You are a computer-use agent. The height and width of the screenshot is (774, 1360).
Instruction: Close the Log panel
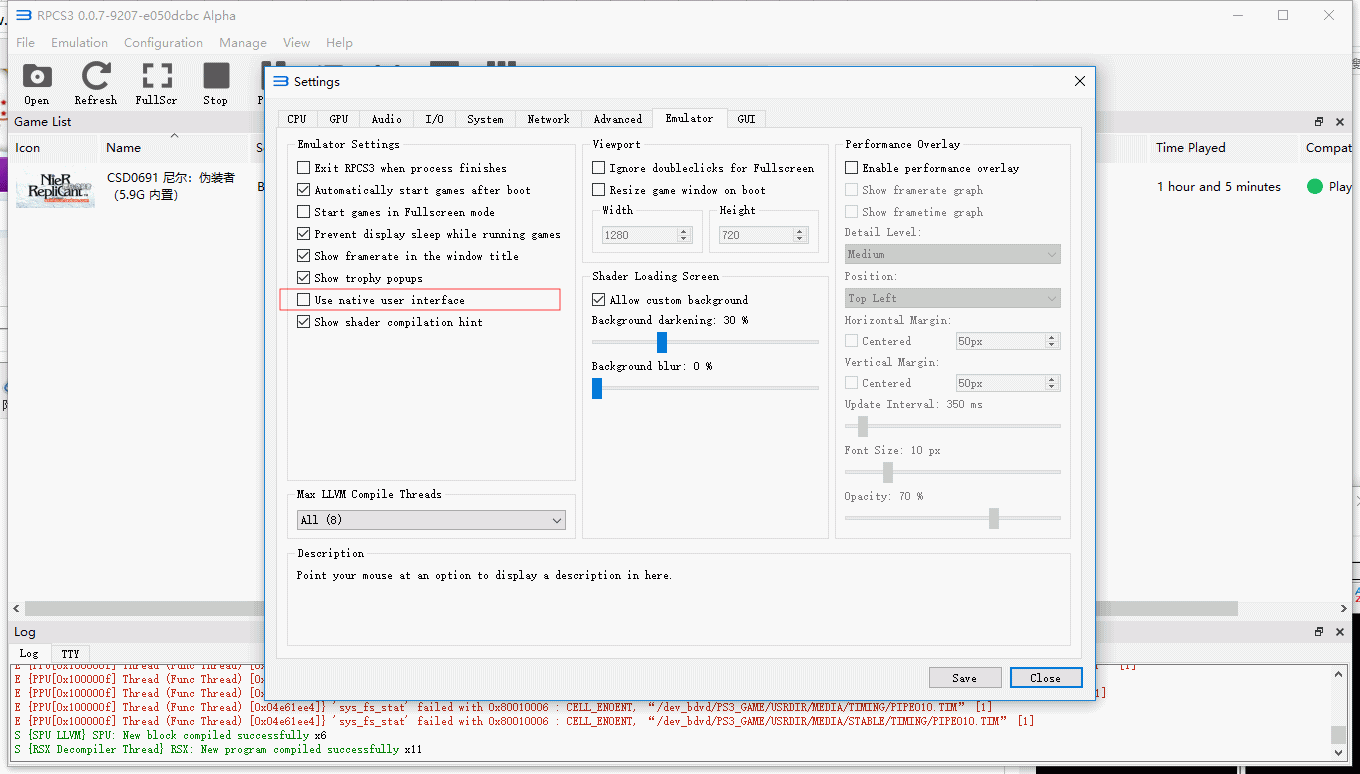[x=1340, y=632]
